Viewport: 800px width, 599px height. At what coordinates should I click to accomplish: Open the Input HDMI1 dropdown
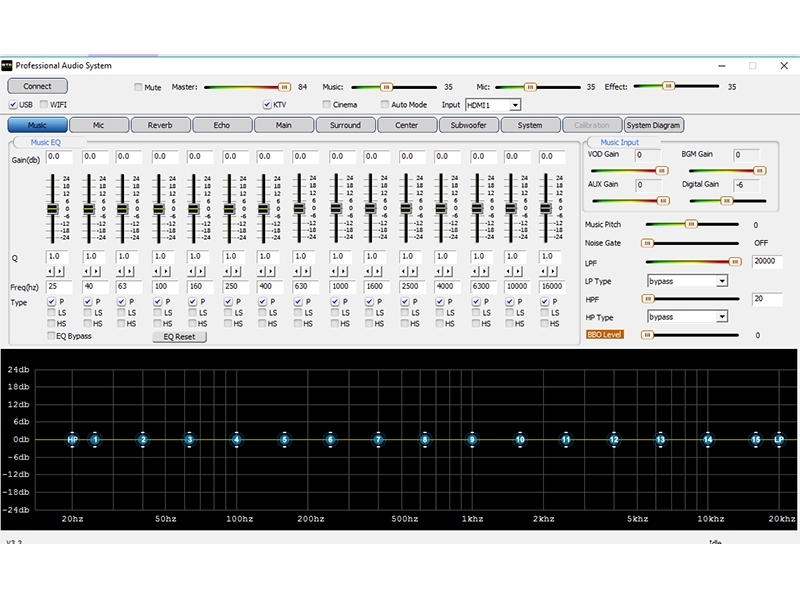coord(515,105)
